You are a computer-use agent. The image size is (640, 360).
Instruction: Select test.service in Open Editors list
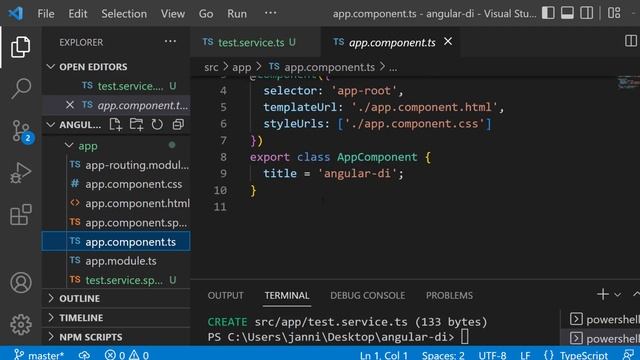pyautogui.click(x=116, y=86)
